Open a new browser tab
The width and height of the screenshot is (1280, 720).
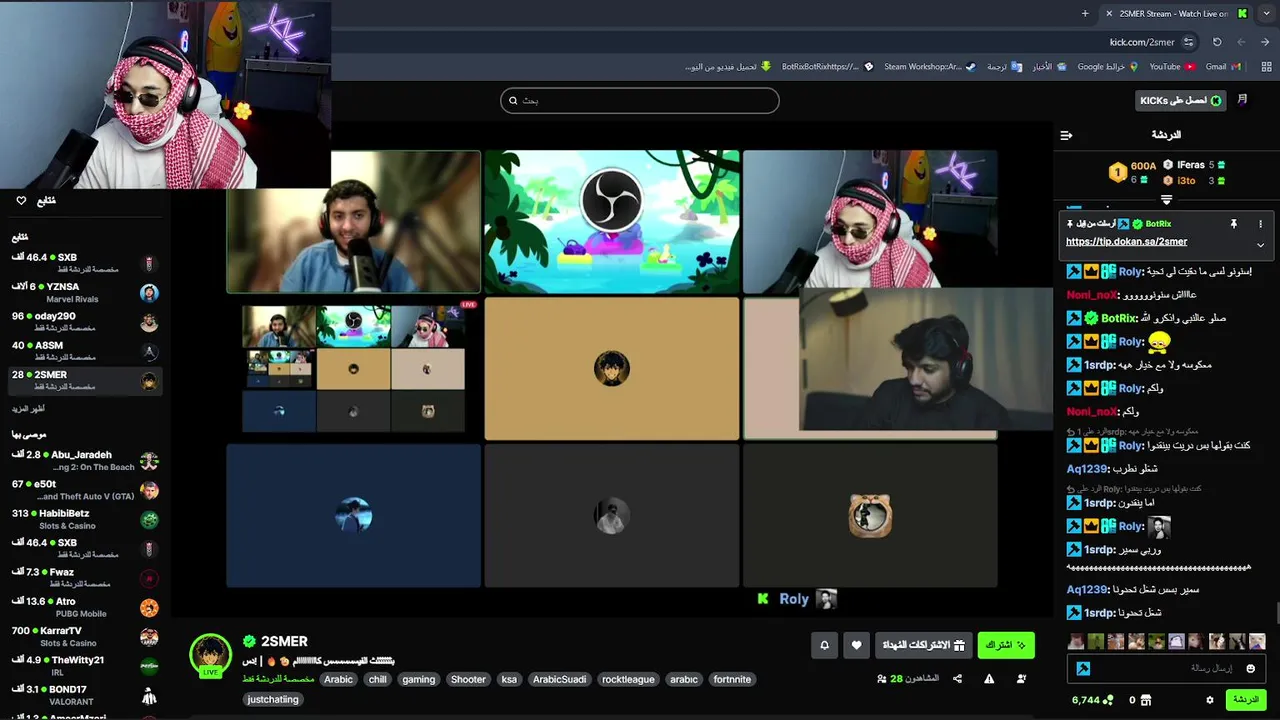click(1085, 13)
